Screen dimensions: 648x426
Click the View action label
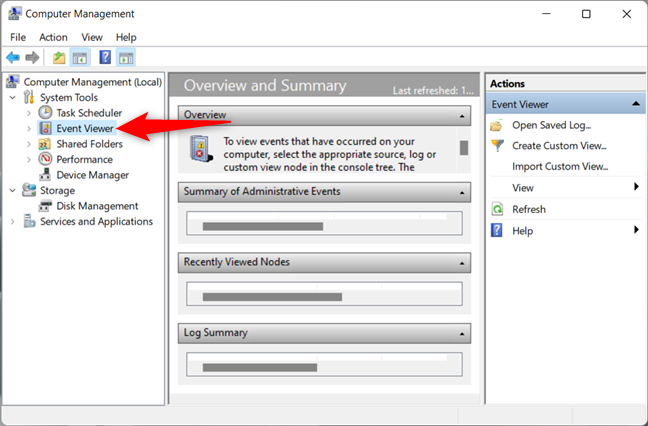coord(523,188)
